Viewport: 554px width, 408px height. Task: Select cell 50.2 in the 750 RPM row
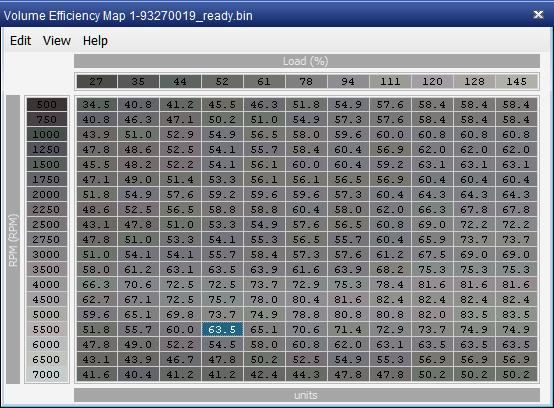point(222,119)
